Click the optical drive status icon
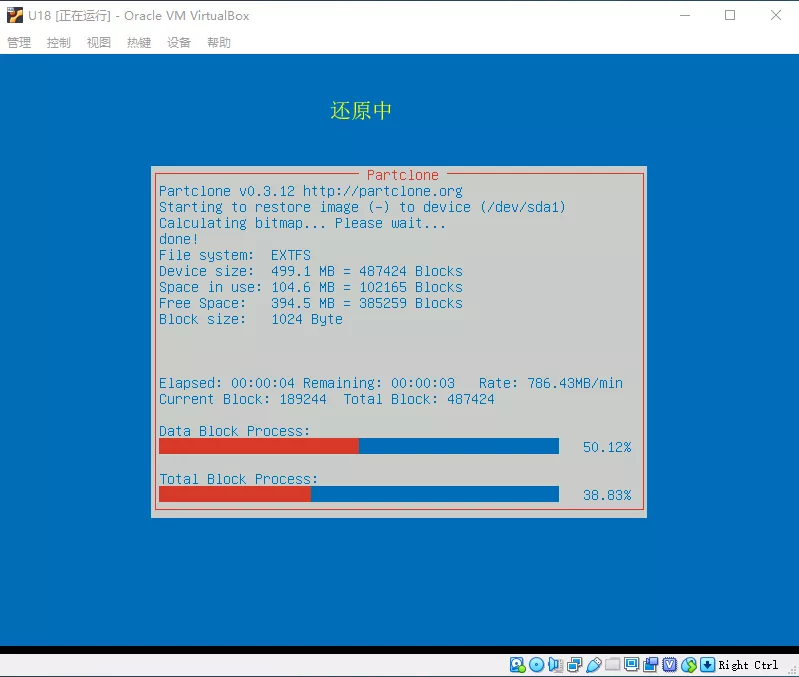The image size is (799, 677). coord(537,665)
